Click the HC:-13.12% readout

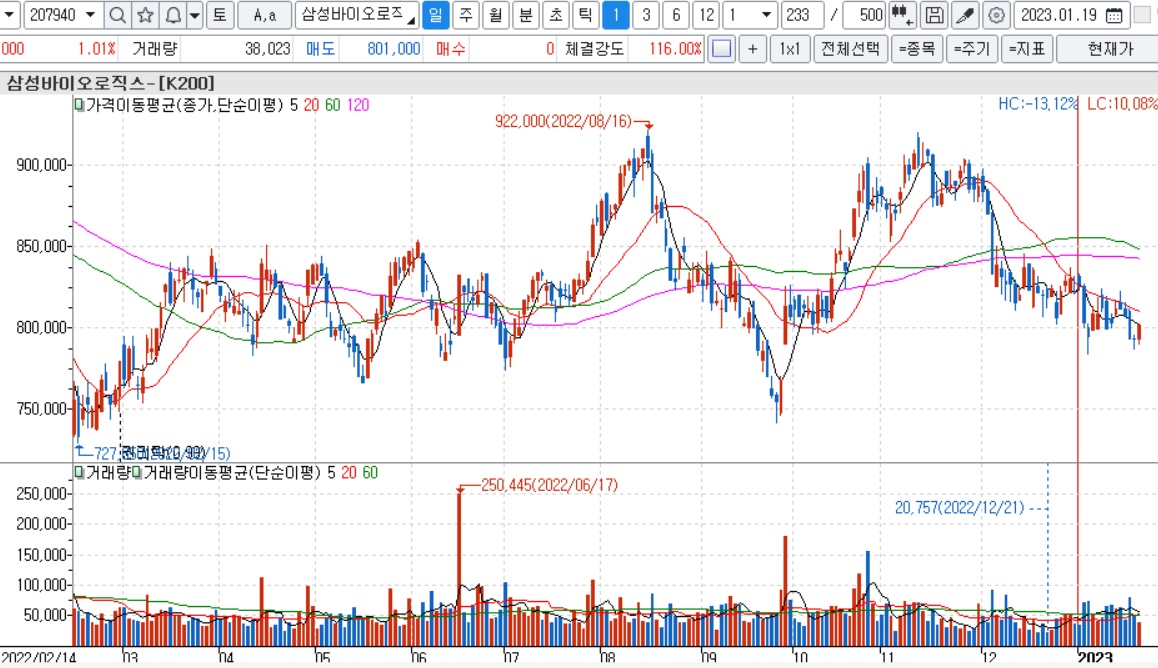click(1038, 104)
